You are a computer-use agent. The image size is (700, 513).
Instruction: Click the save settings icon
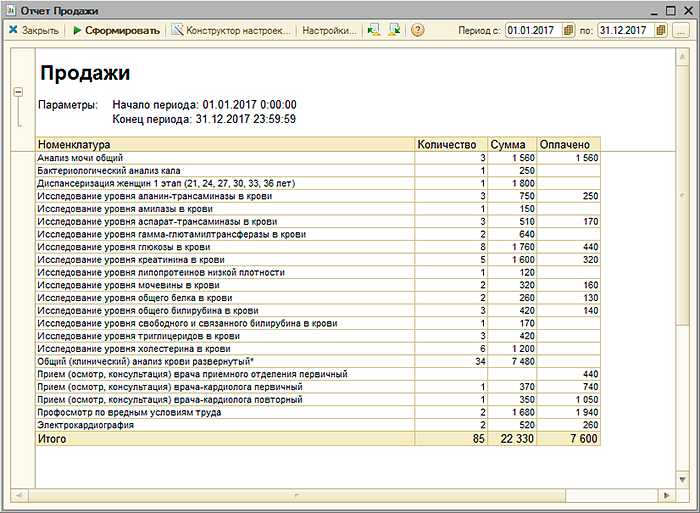[x=393, y=30]
